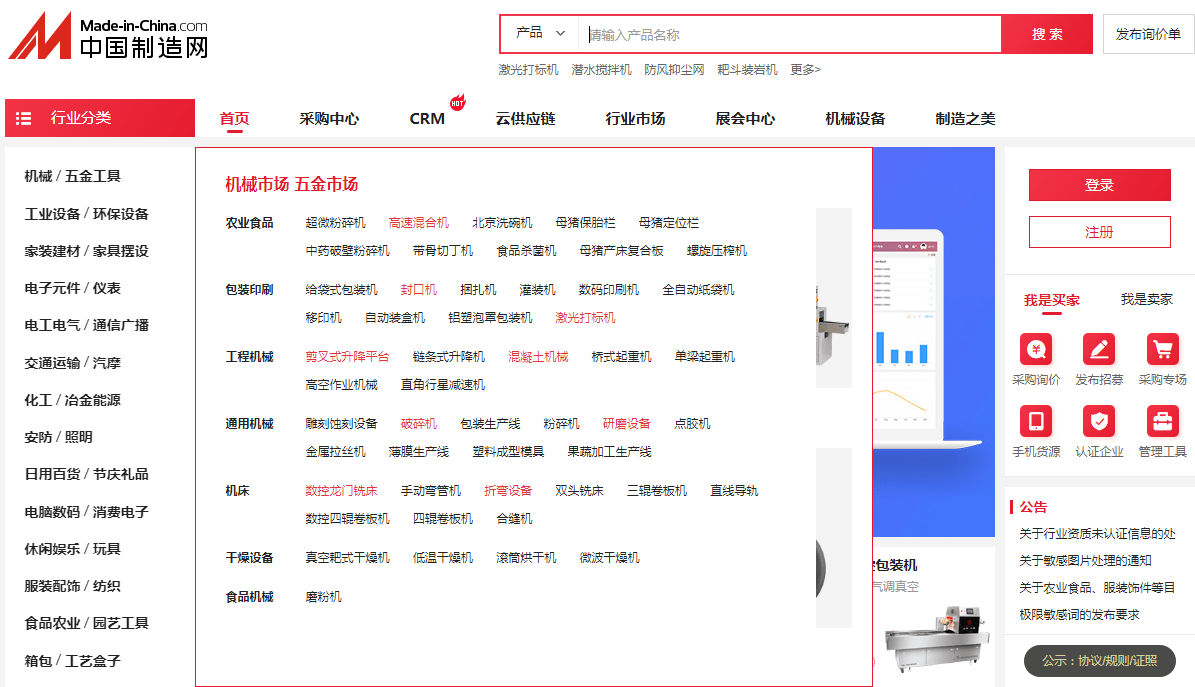Click the 采购专场 shopping cart icon

pyautogui.click(x=1162, y=349)
